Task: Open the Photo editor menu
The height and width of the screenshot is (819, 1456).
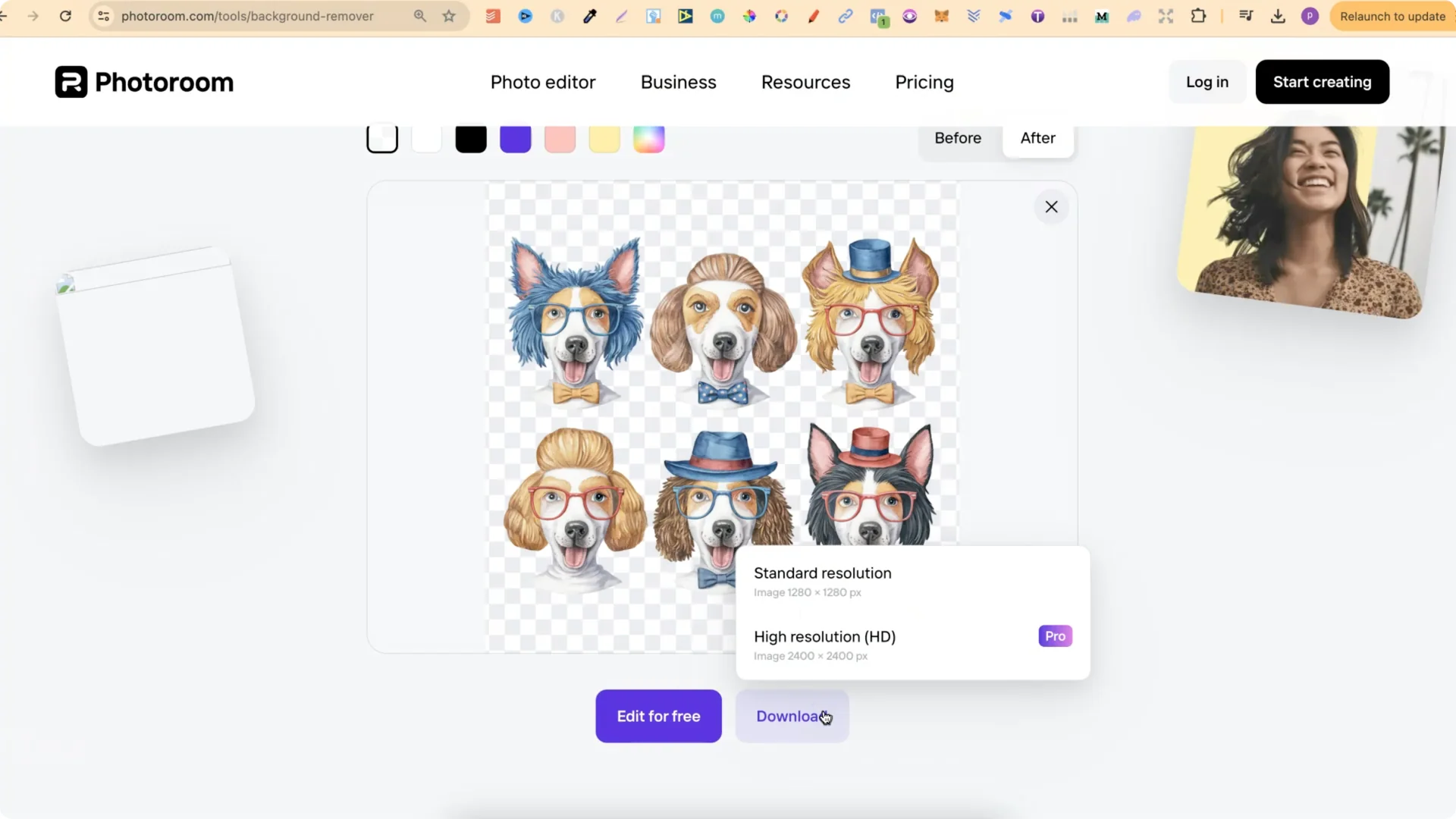Action: pos(543,82)
